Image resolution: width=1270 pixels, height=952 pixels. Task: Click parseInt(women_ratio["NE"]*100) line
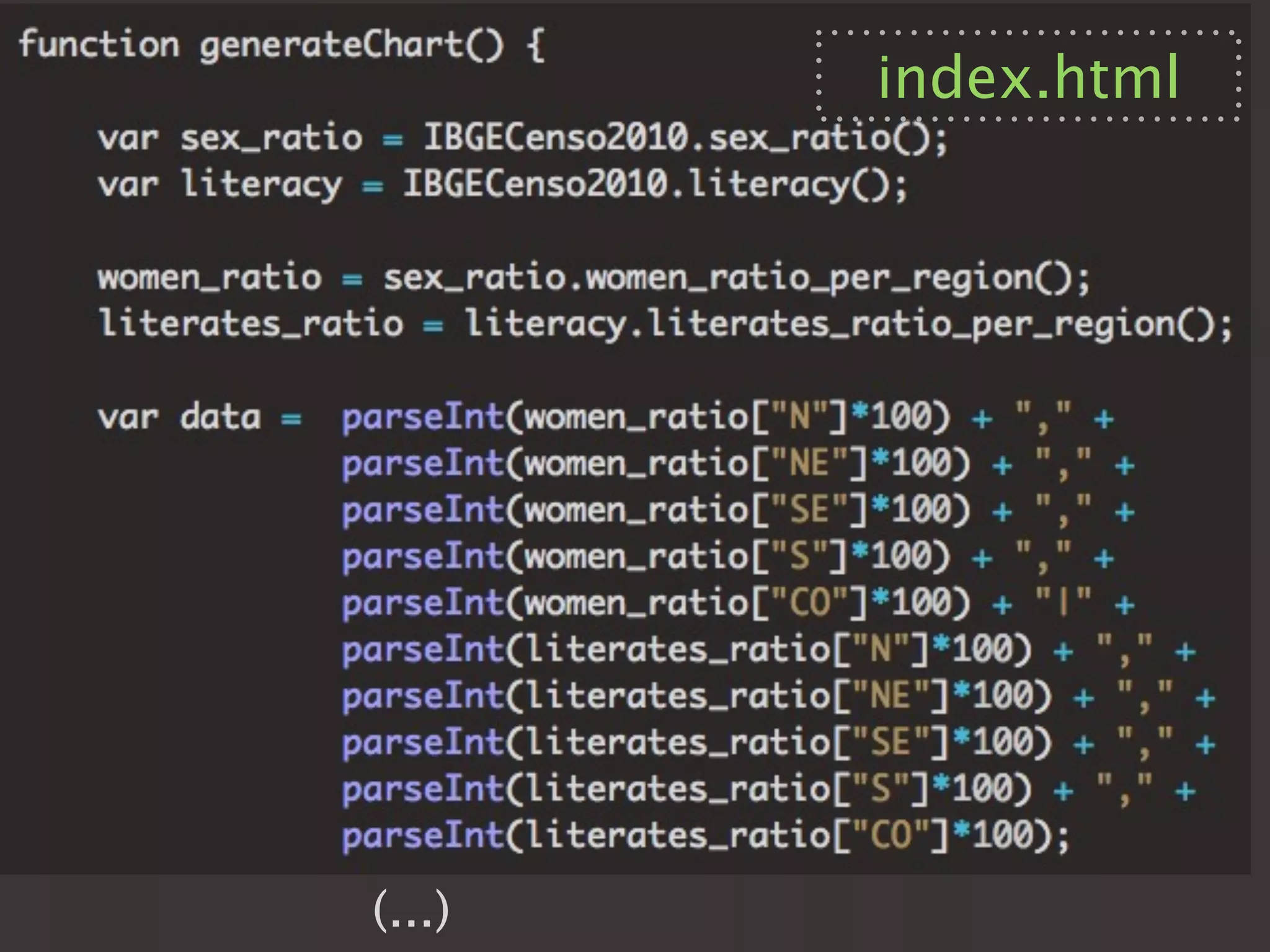coord(738,463)
